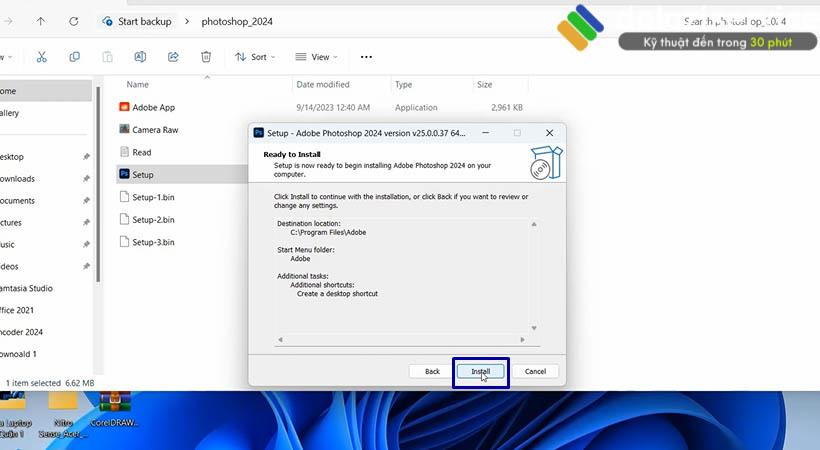Click the Delete trash icon in Explorer toolbar
This screenshot has height=450, width=820.
[x=206, y=57]
